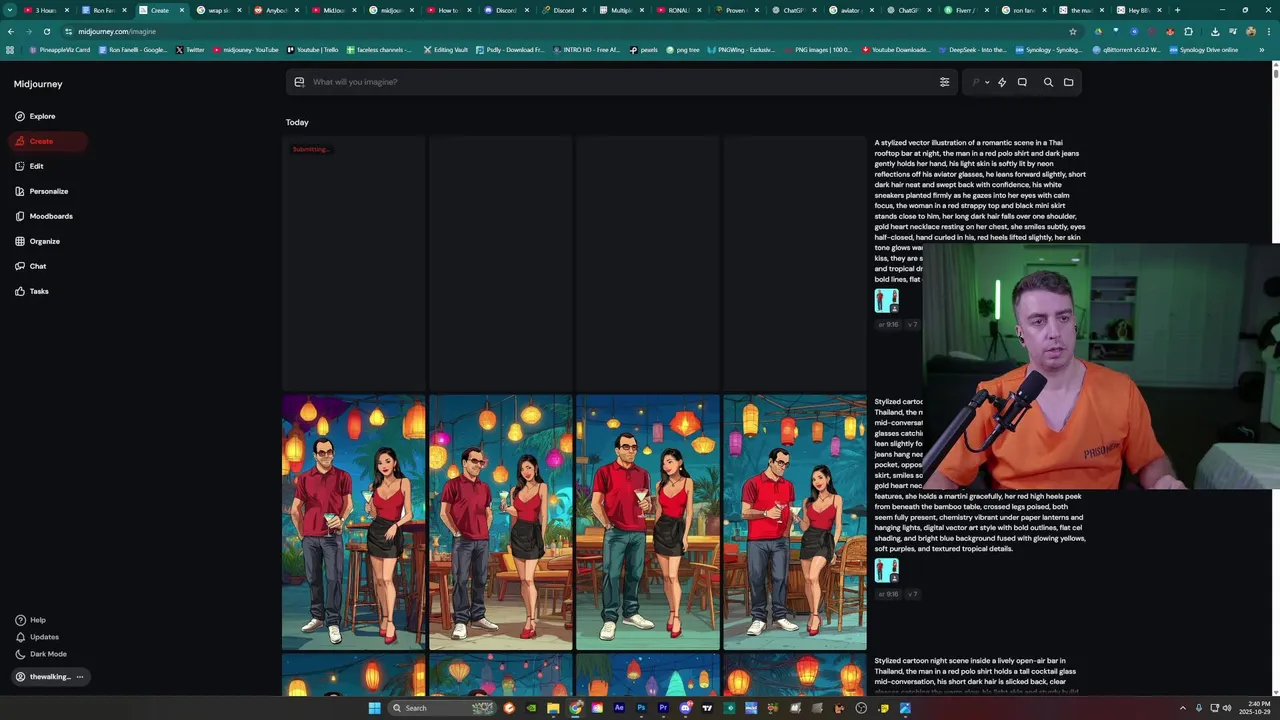This screenshot has height=720, width=1280.
Task: Focus the 'What will you imagine?' prompt box
Action: 620,82
